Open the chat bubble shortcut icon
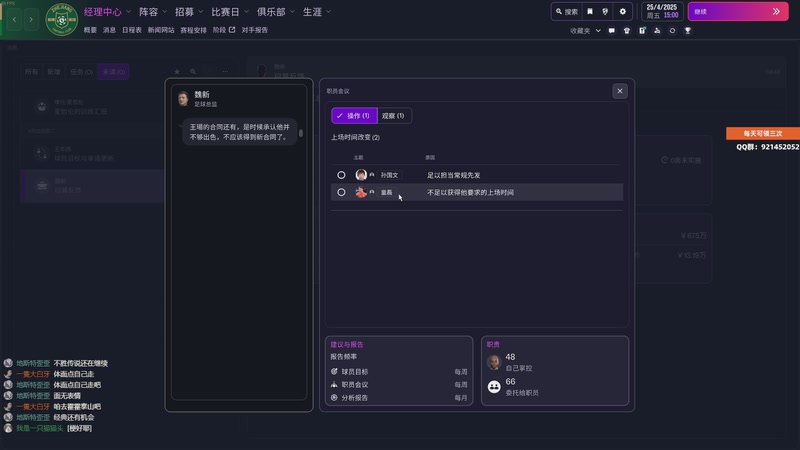 611,31
